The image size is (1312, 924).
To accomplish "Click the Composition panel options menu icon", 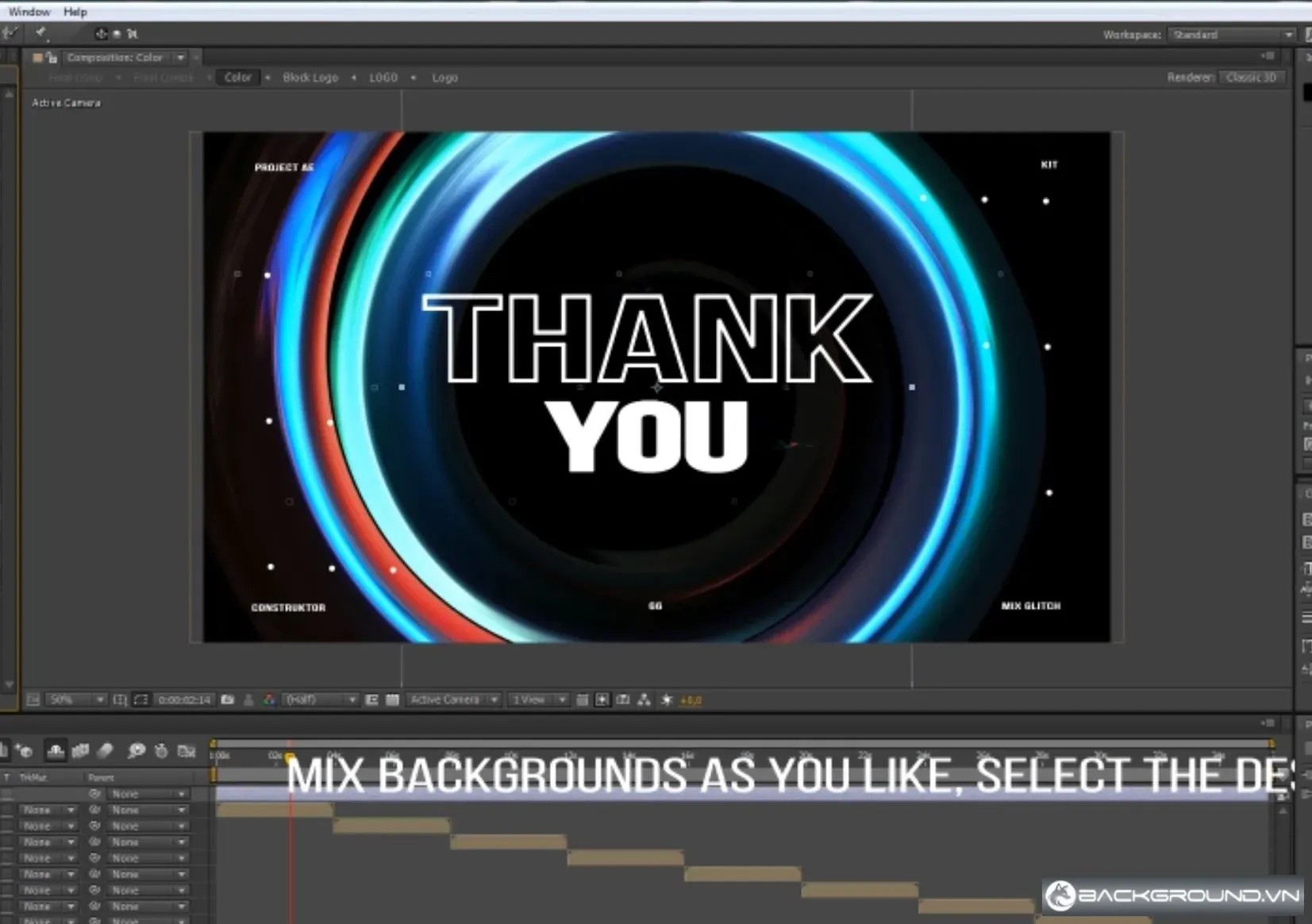I will coord(1268,56).
